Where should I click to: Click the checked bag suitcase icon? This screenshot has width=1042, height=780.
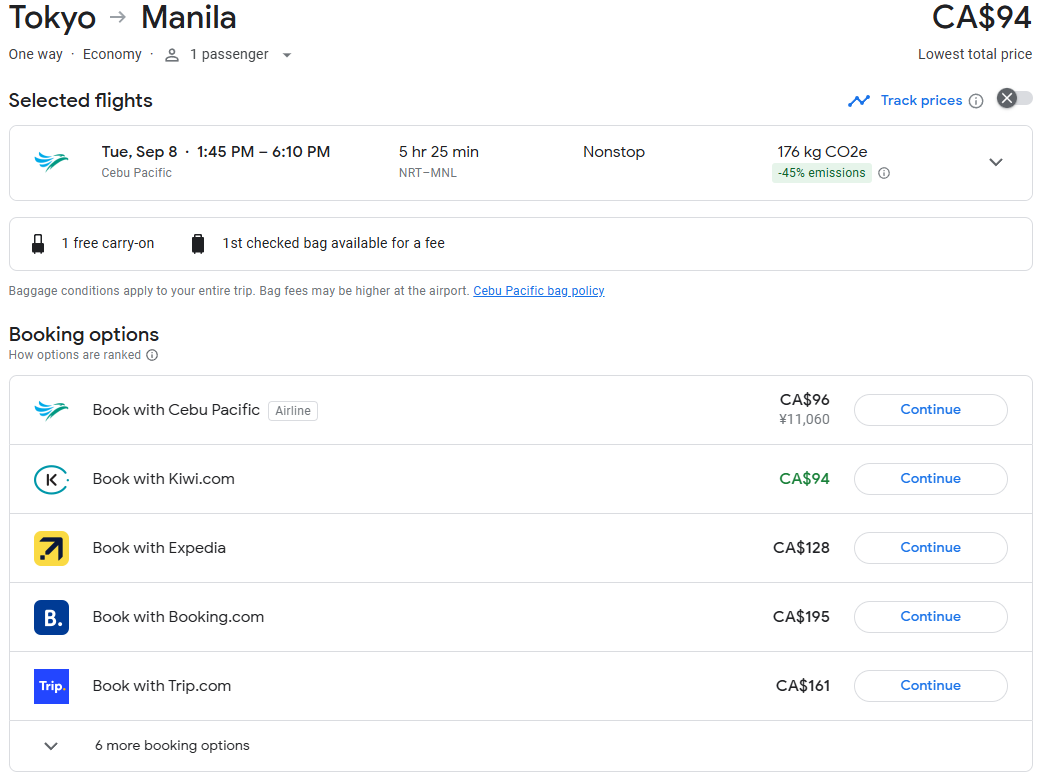[198, 244]
